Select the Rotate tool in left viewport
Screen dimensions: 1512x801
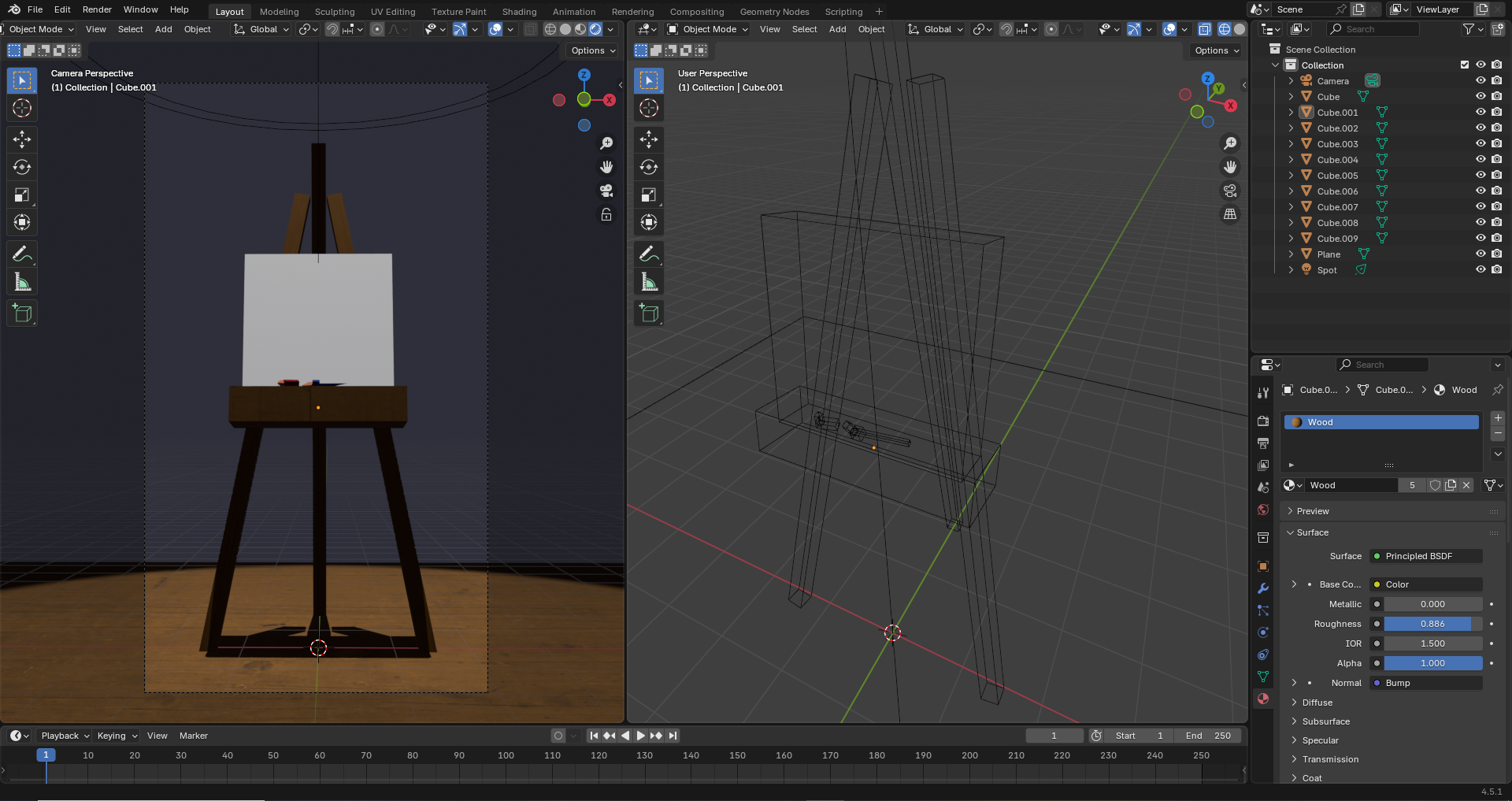pyautogui.click(x=22, y=167)
